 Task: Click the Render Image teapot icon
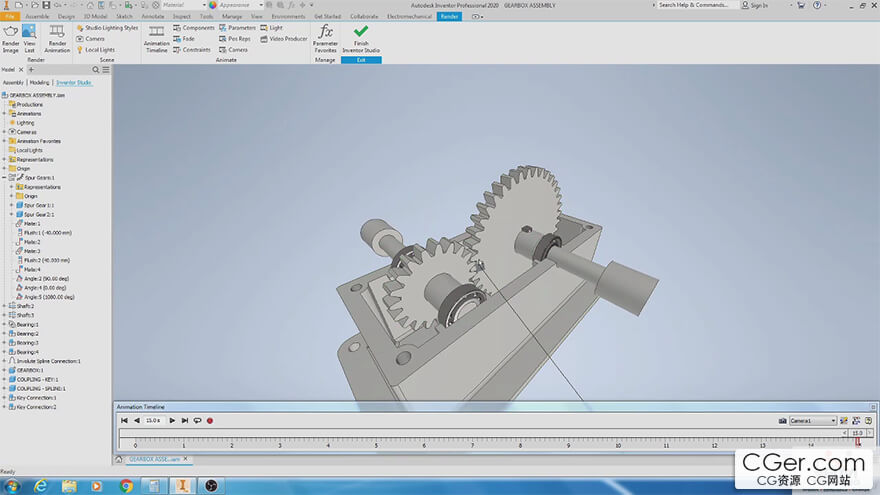pyautogui.click(x=10, y=32)
